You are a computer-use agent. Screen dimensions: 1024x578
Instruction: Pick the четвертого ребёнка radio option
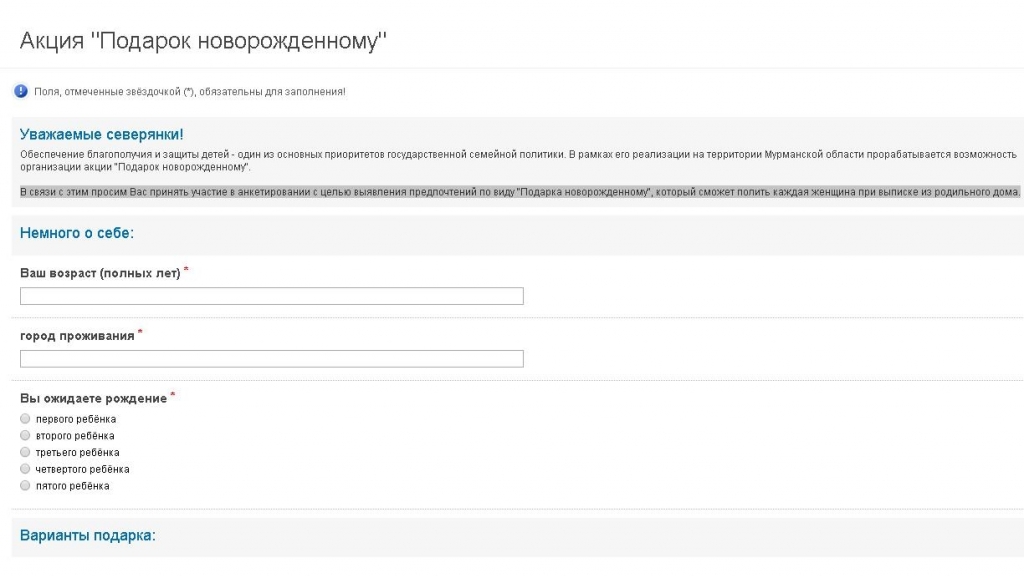pyautogui.click(x=25, y=469)
